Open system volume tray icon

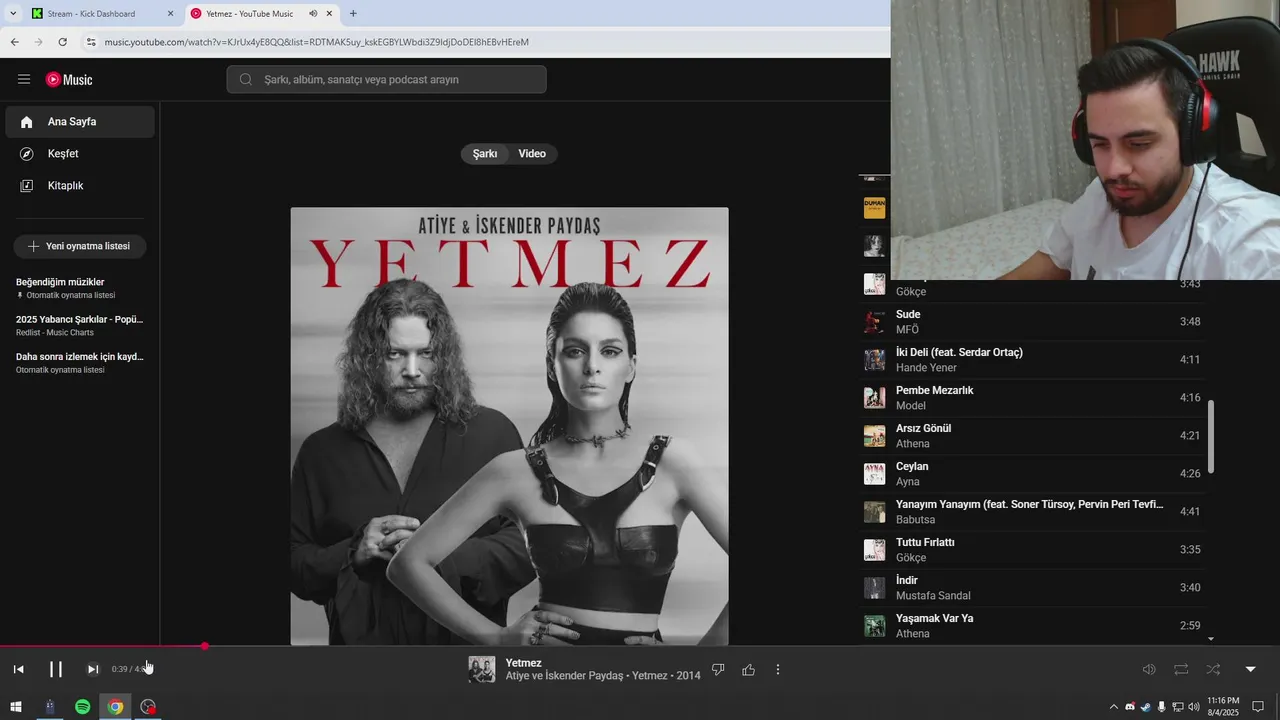coord(1194,707)
